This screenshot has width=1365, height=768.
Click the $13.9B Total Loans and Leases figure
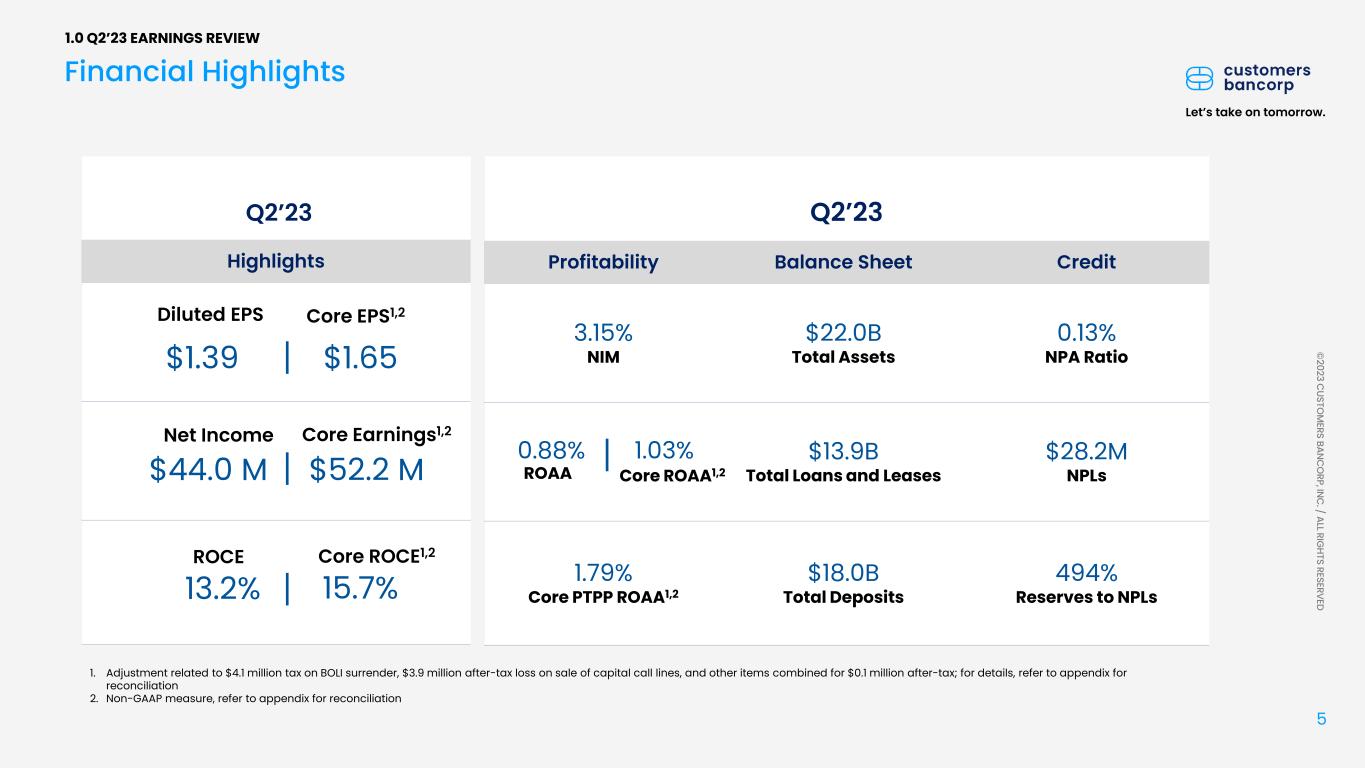click(843, 452)
